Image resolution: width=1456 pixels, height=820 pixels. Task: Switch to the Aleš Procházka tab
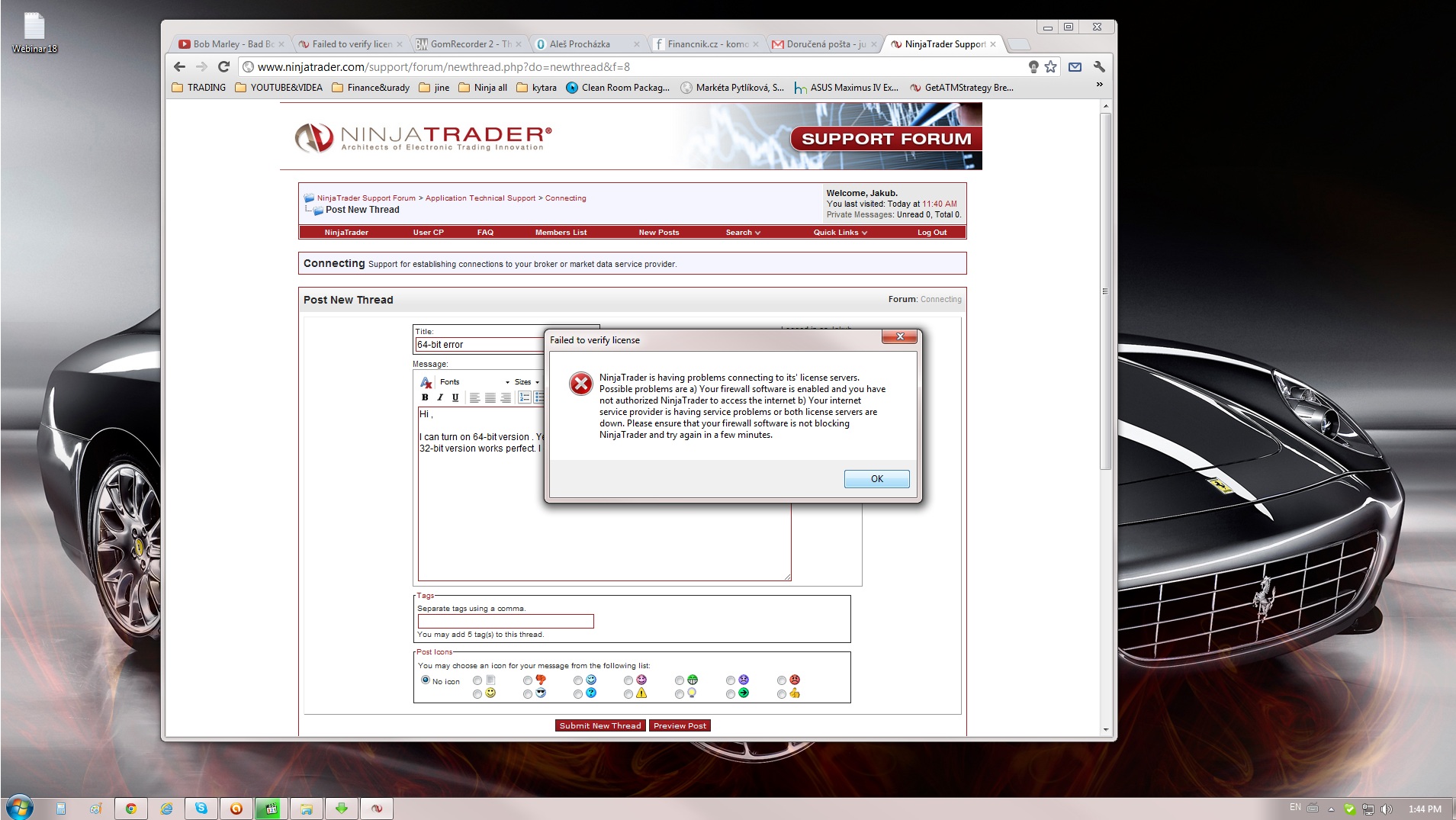pyautogui.click(x=588, y=44)
